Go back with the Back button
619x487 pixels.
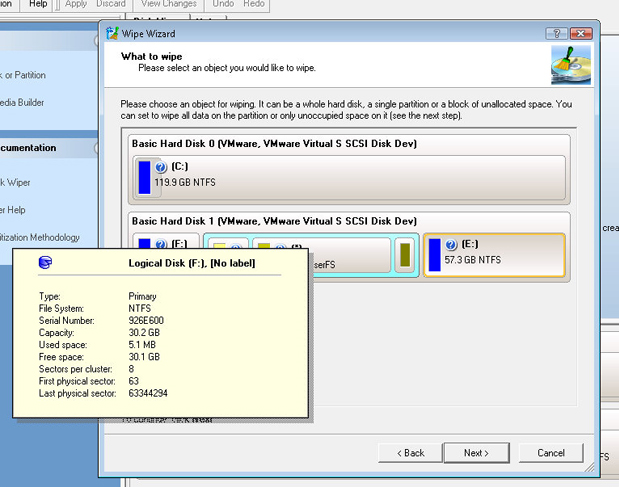click(407, 453)
